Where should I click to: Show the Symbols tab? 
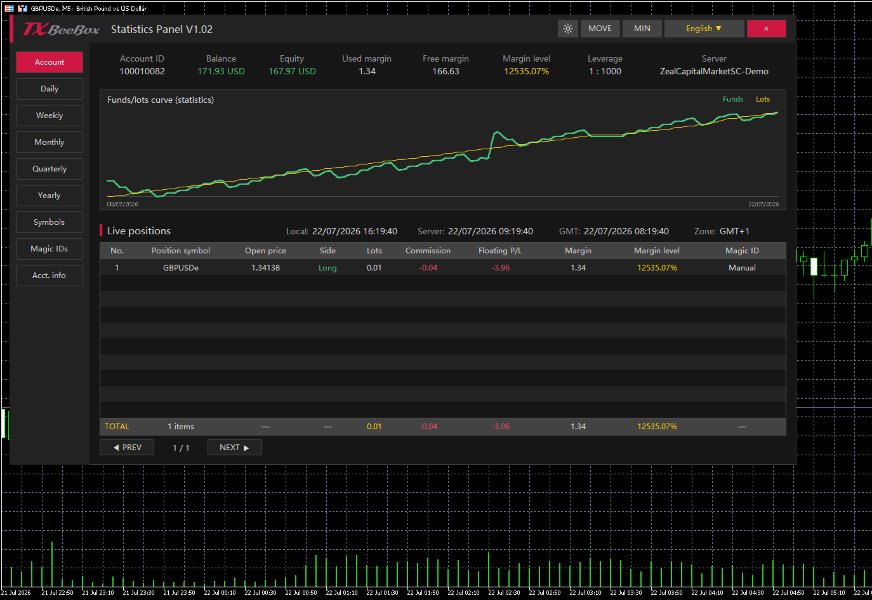49,222
